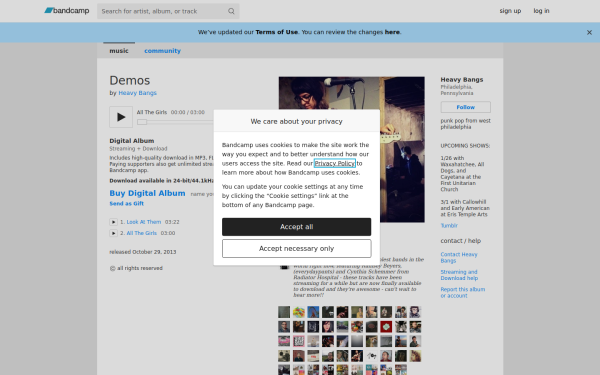Open the All The Girls track link

click(x=142, y=233)
